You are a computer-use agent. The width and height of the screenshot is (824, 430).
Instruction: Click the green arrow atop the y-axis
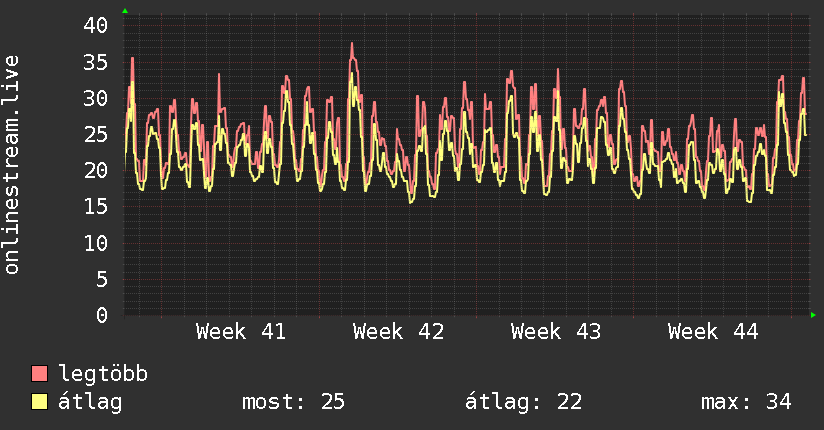pyautogui.click(x=125, y=11)
